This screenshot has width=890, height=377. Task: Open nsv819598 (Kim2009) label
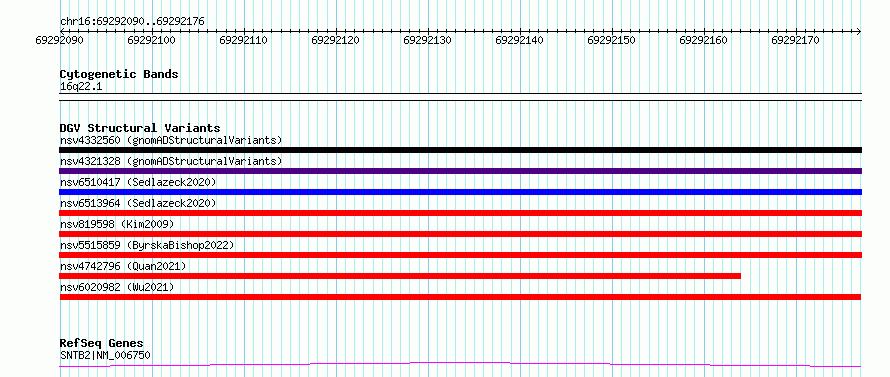coord(117,224)
